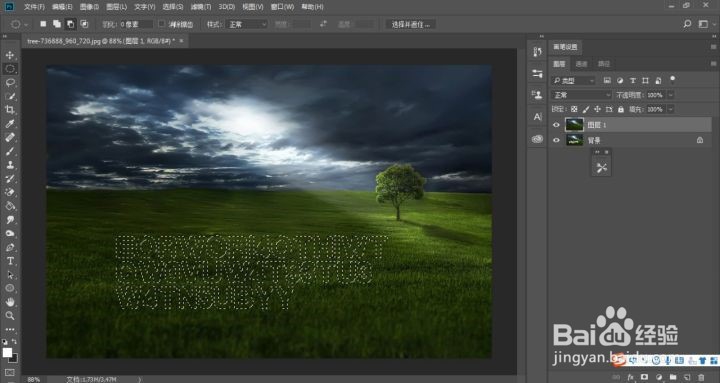
Task: Click the search icon in options bar
Action: tap(687, 24)
